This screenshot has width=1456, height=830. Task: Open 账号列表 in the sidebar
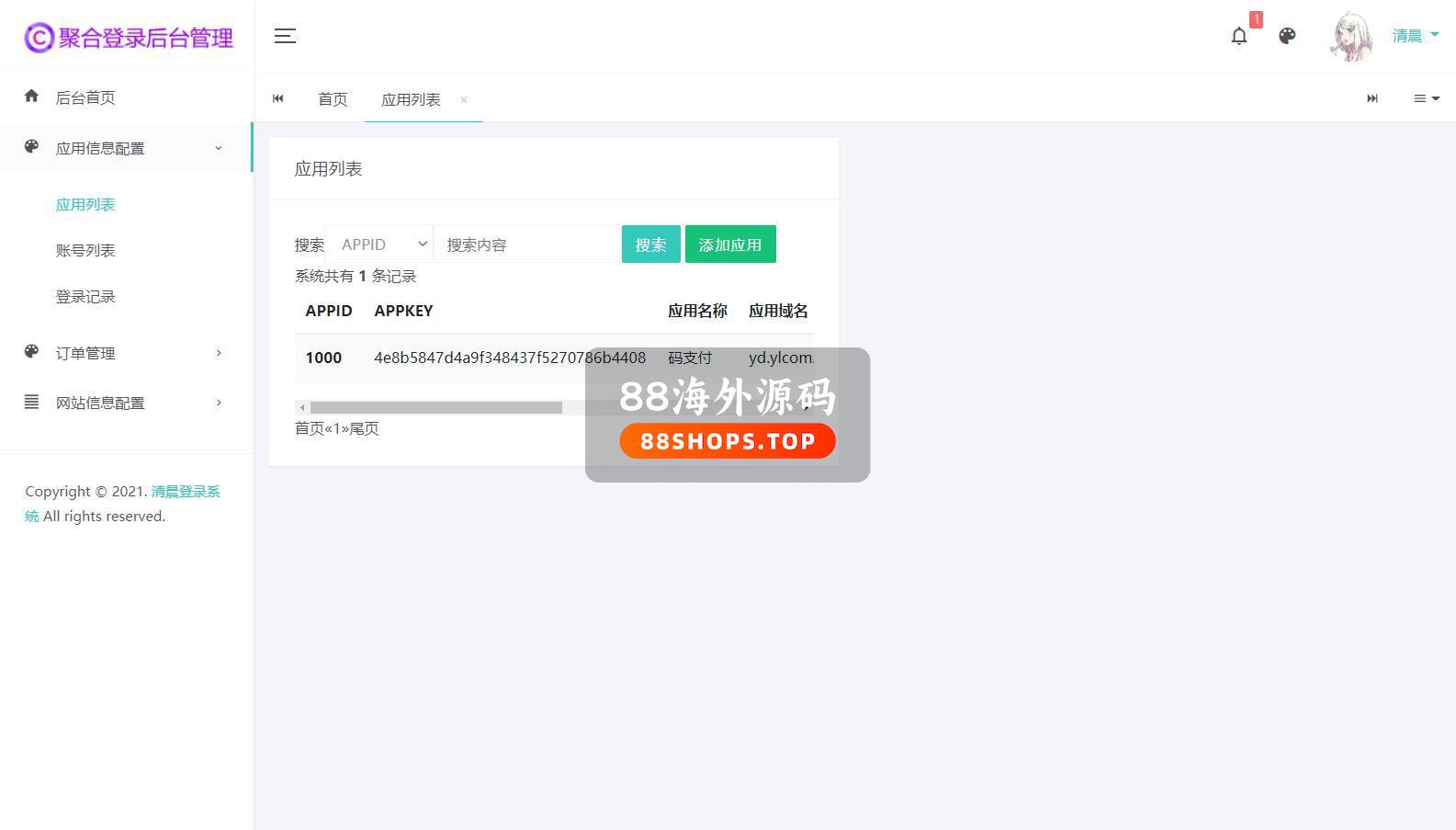click(85, 250)
